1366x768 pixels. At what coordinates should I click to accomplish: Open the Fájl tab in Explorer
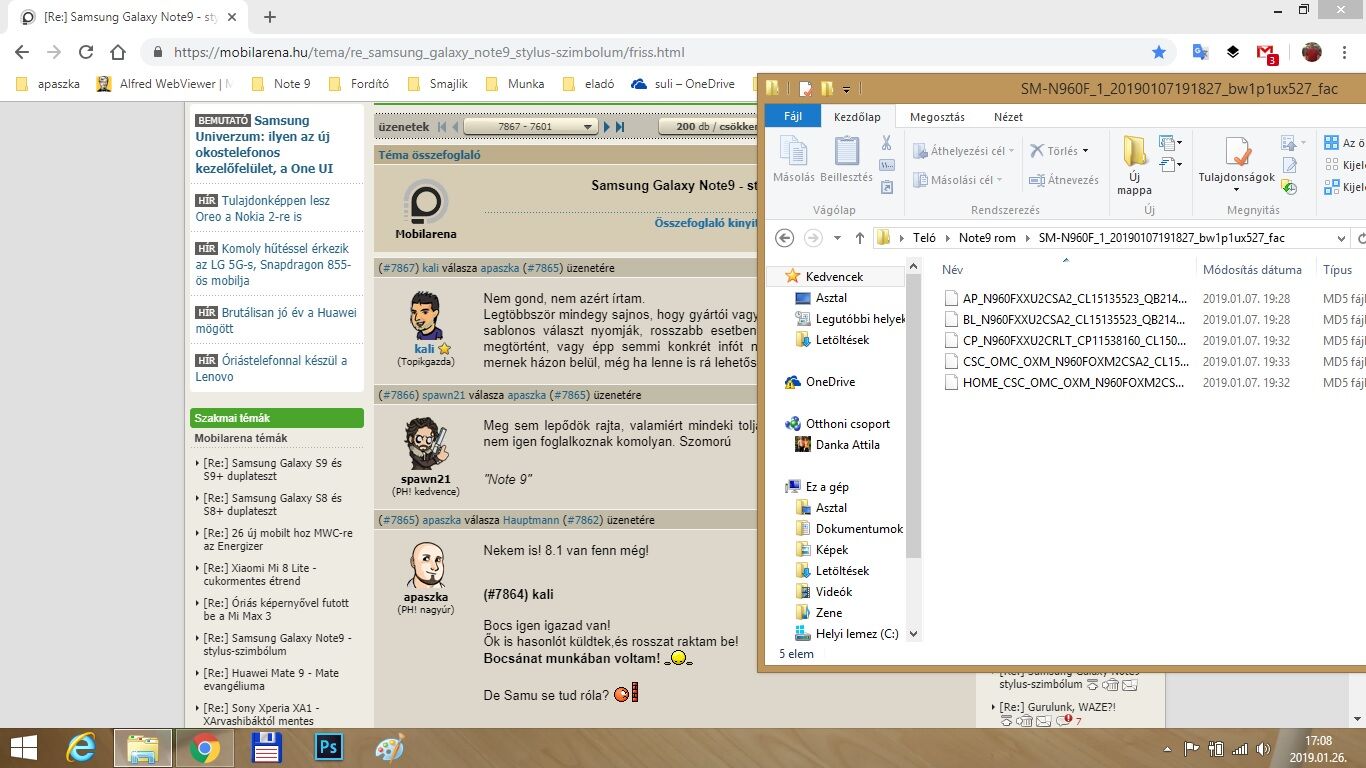coord(793,116)
